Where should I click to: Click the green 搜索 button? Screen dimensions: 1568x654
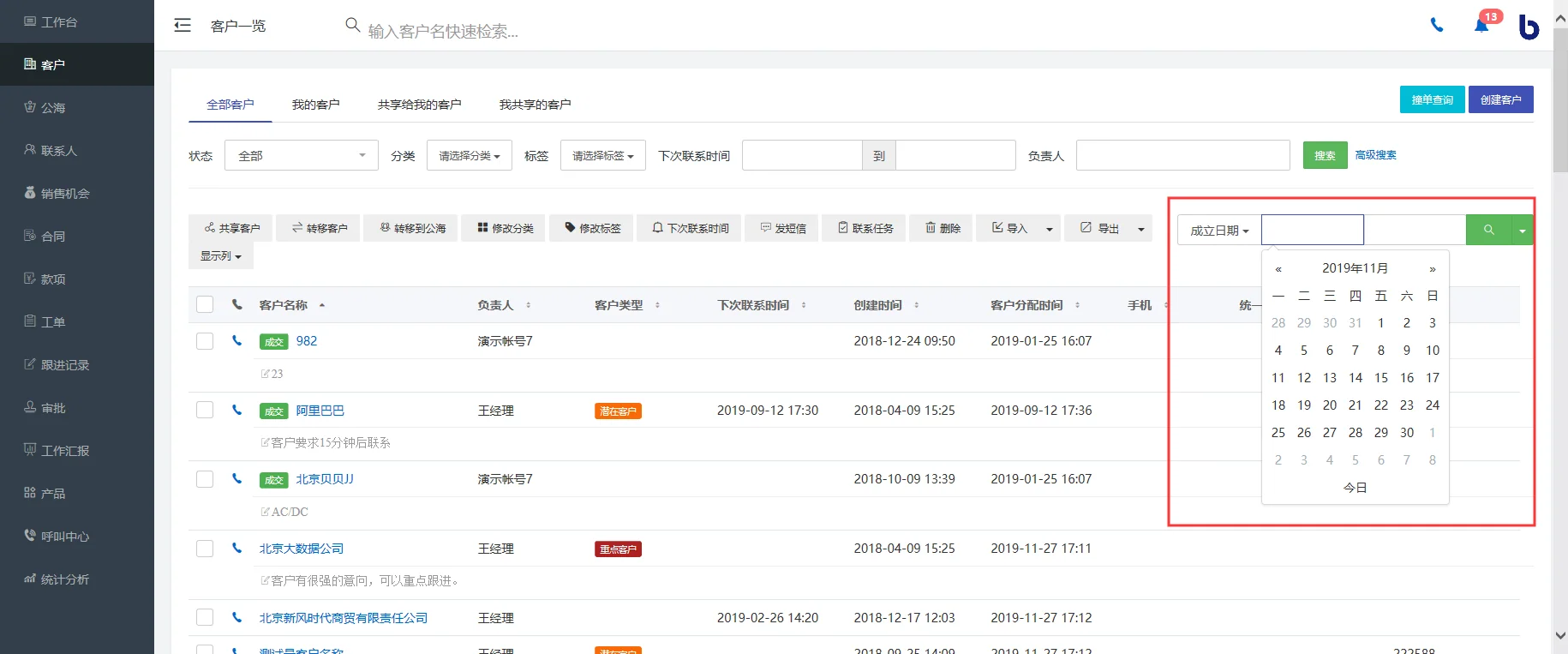pyautogui.click(x=1326, y=155)
